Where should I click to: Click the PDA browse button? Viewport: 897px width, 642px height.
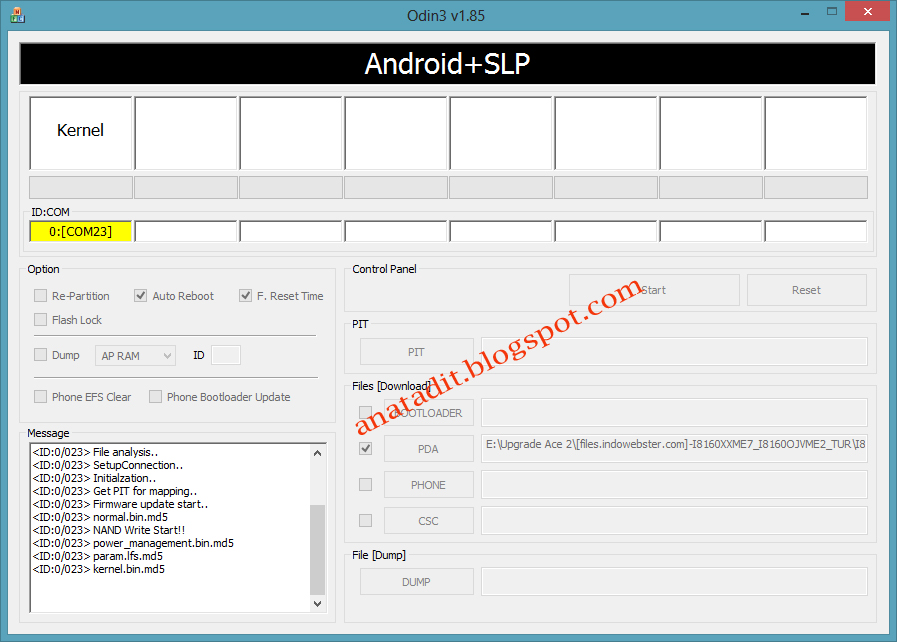coord(428,449)
